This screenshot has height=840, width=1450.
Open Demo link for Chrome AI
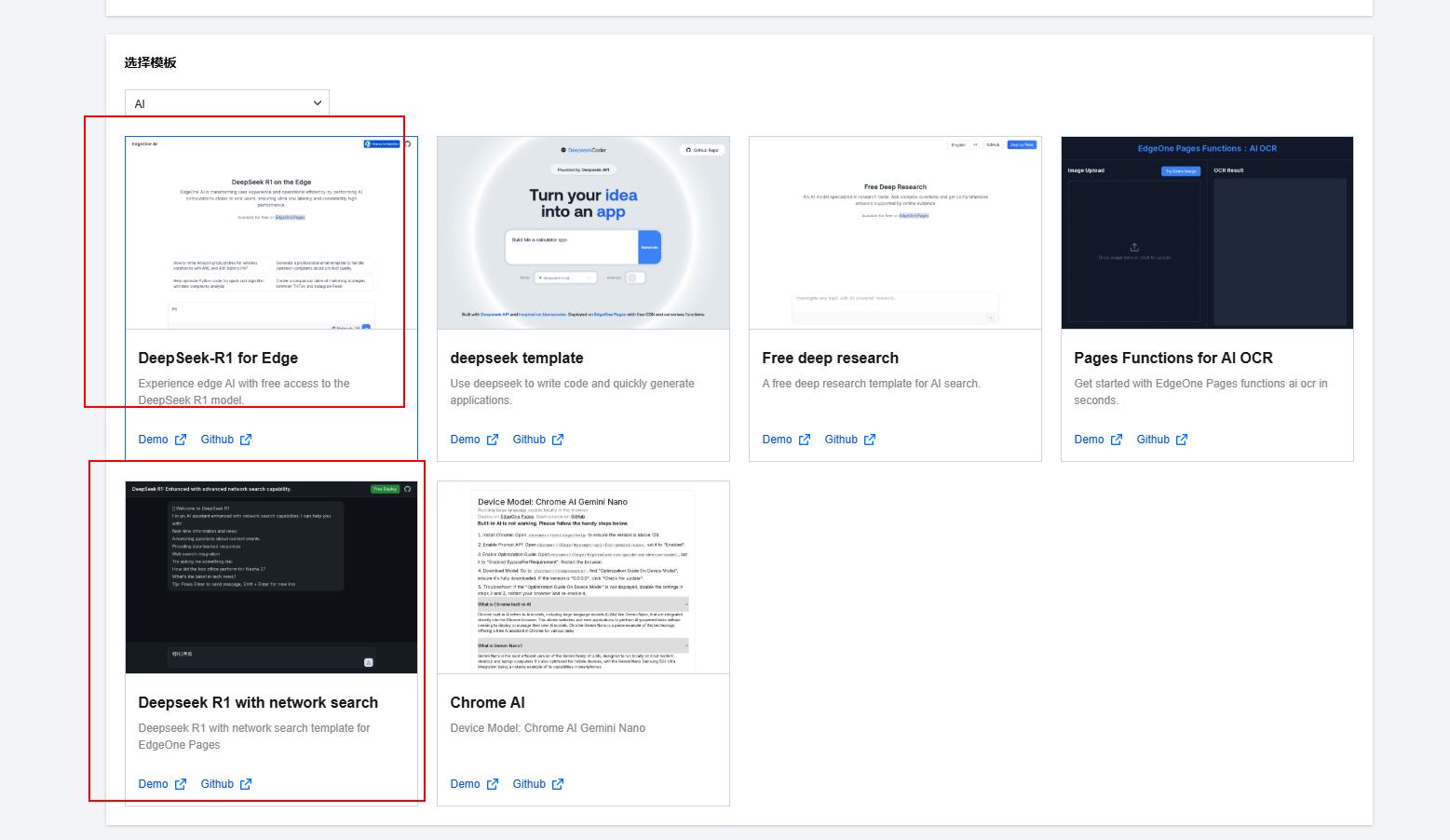coord(466,784)
